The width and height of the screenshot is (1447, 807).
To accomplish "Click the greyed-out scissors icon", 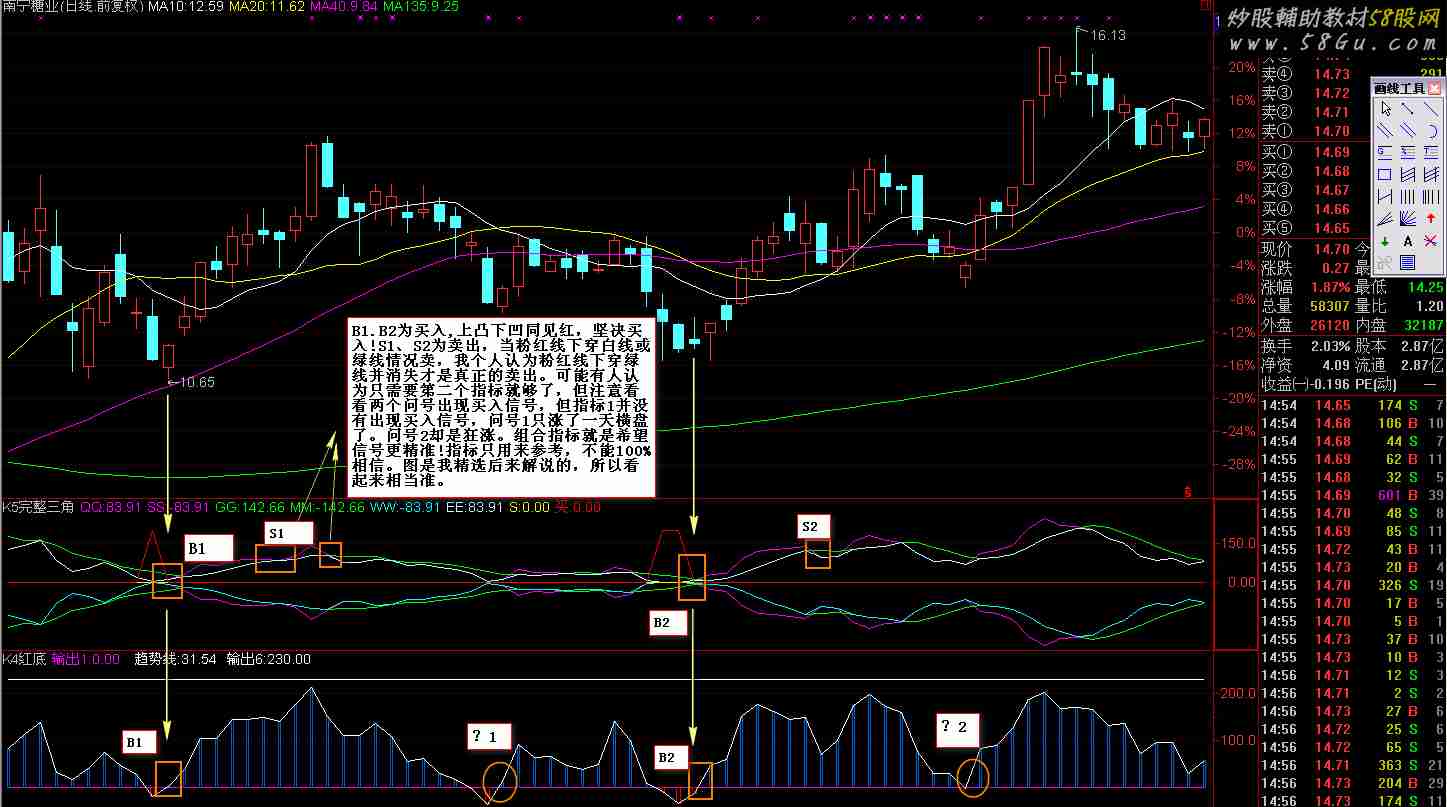I will tap(1385, 263).
